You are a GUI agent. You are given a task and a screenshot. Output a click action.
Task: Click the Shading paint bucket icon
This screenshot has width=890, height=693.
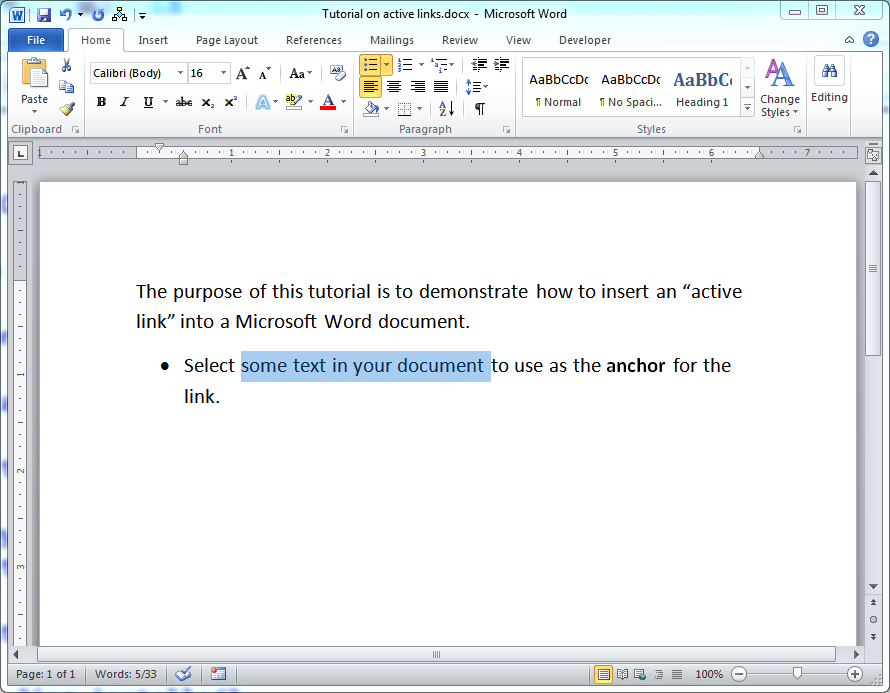[x=371, y=108]
